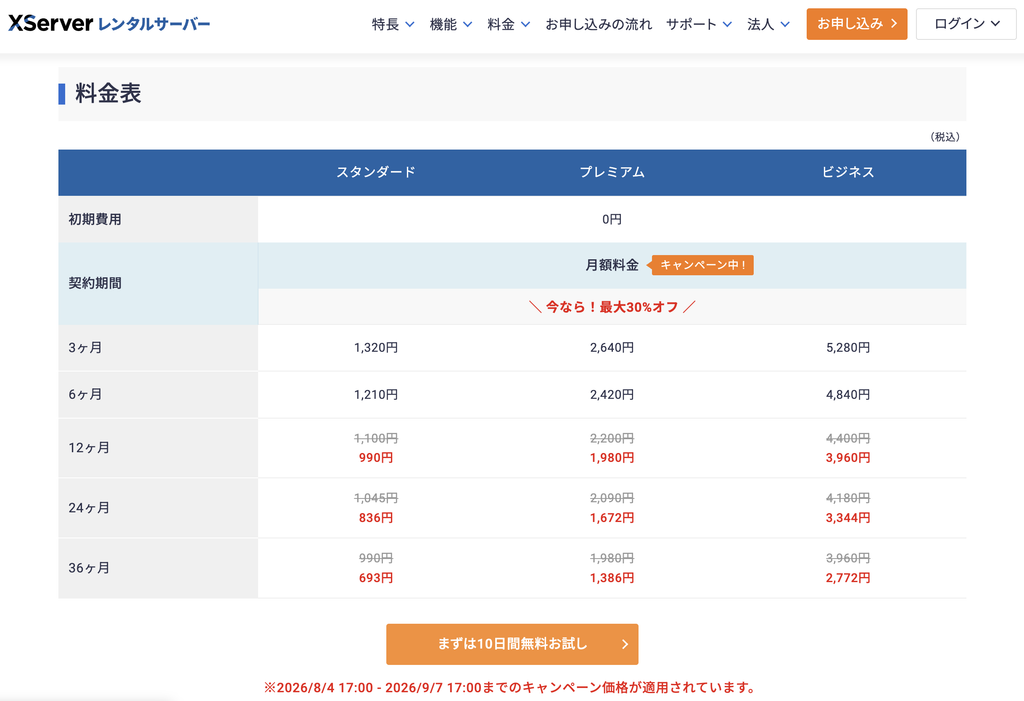Select the スタンダード column header
1024x701 pixels.
pyautogui.click(x=376, y=172)
